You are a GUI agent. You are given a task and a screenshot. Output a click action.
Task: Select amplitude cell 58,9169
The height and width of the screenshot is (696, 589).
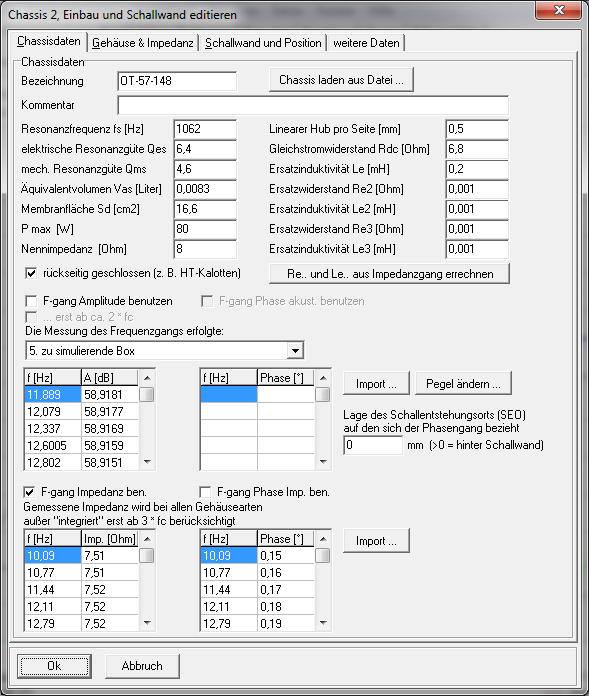coord(110,429)
